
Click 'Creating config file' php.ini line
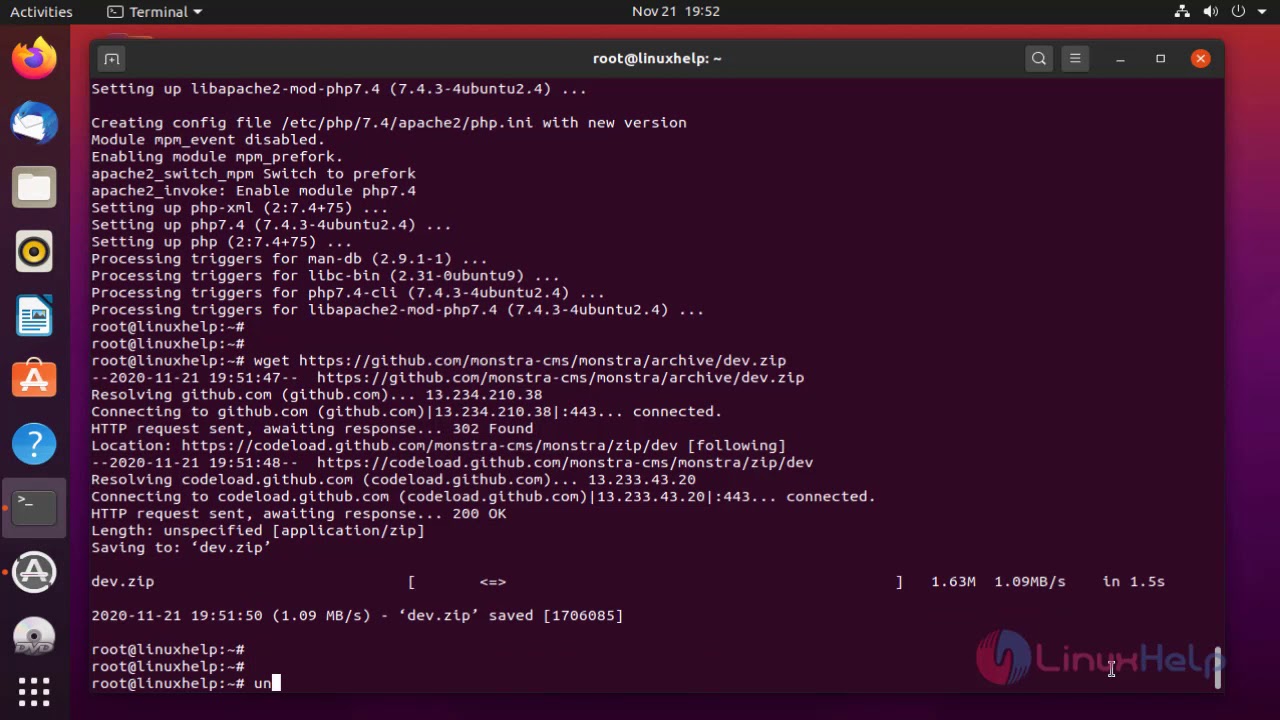tap(389, 123)
